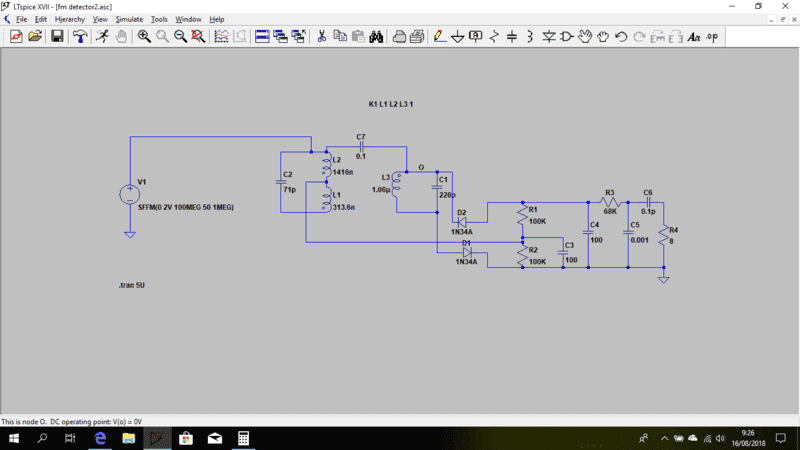The width and height of the screenshot is (800, 450).
Task: Click the Save floppy disk icon
Action: coord(57,37)
